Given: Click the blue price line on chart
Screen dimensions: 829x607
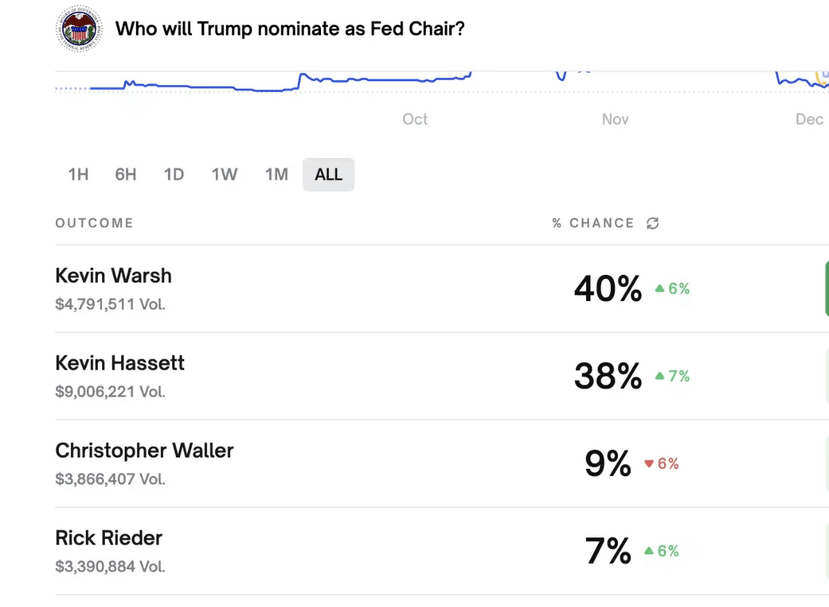Looking at the screenshot, I should [x=380, y=77].
